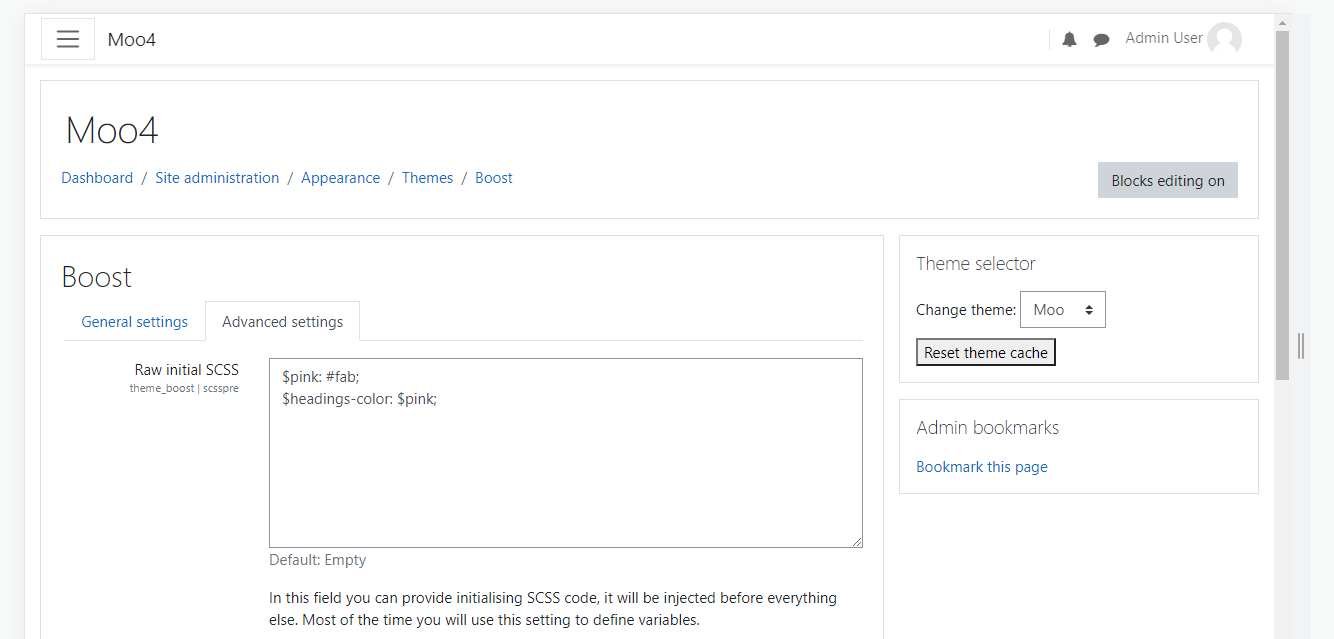Click the page vertical scrollbar thumb
The height and width of the screenshot is (639, 1334).
point(1282,205)
